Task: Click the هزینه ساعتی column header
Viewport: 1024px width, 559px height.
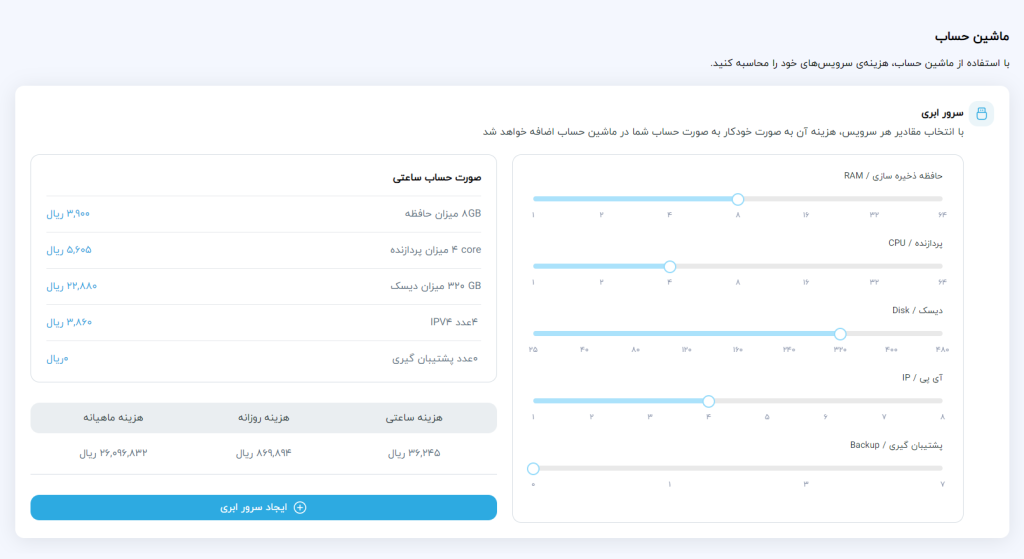Action: click(413, 418)
